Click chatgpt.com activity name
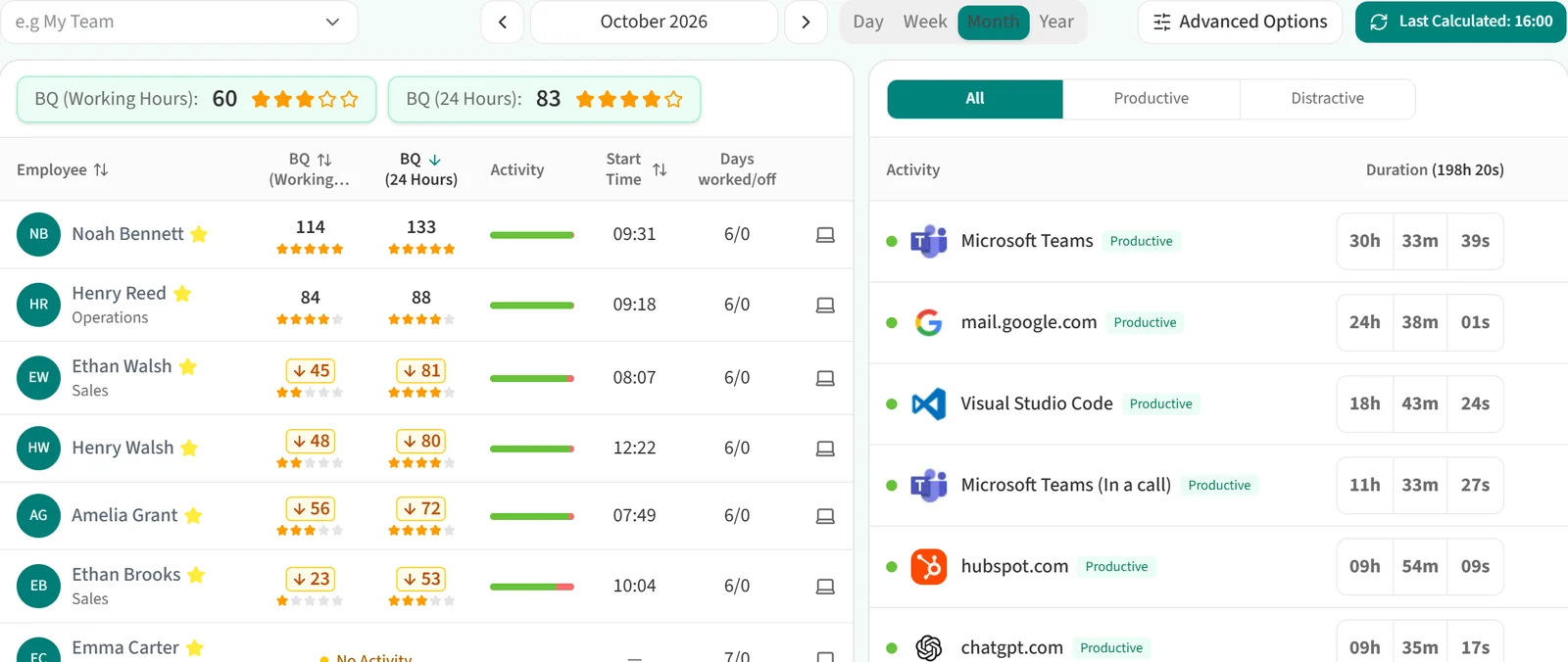The height and width of the screenshot is (662, 1568). tap(1011, 647)
